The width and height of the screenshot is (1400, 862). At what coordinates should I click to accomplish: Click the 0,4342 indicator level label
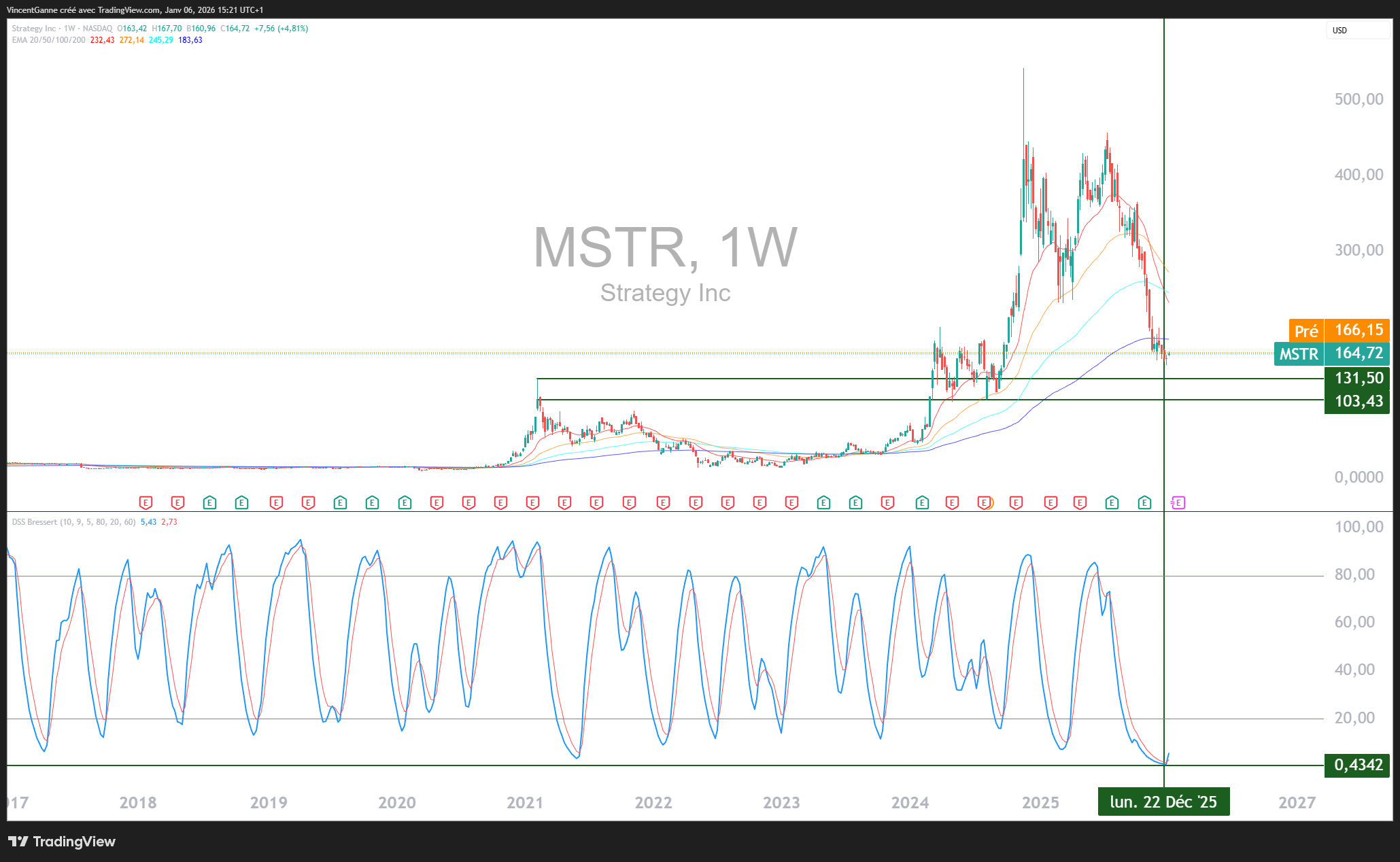pos(1357,765)
